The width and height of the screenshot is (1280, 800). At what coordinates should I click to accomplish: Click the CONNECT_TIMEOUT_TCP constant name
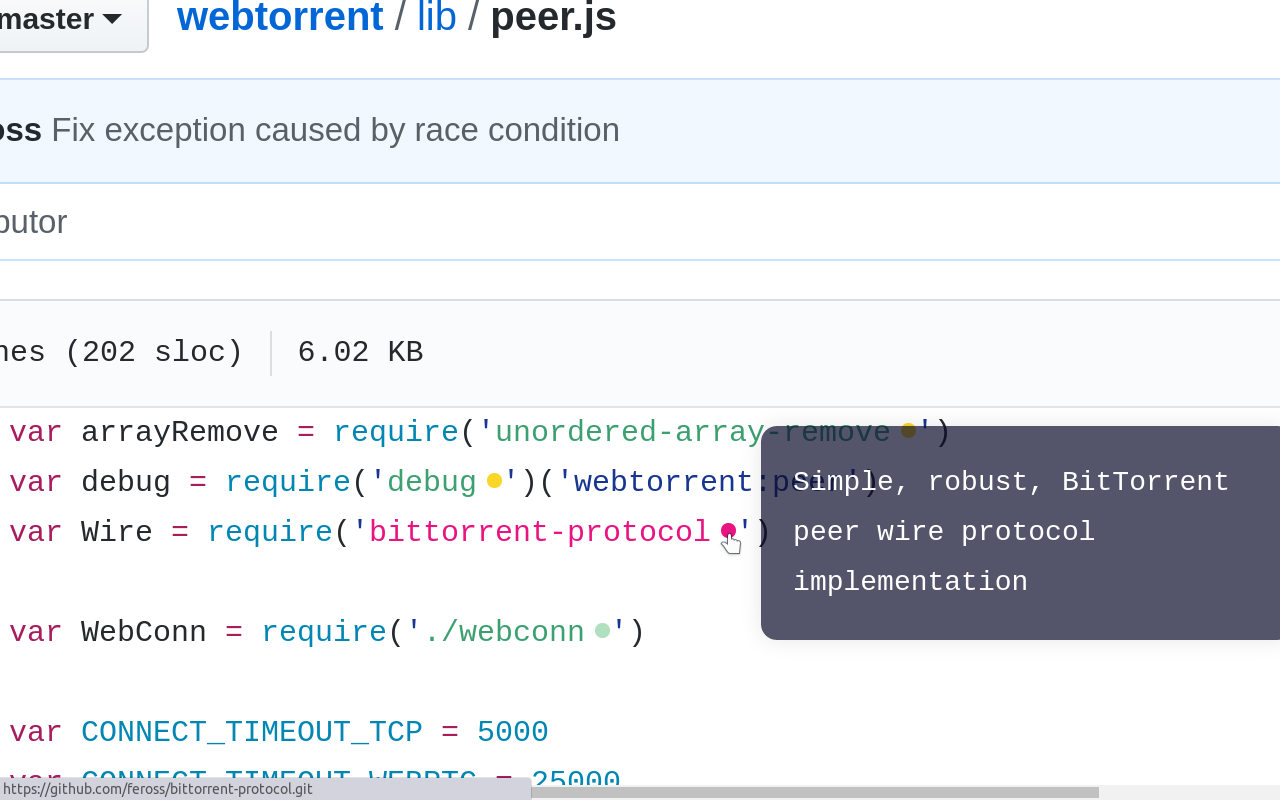click(252, 732)
